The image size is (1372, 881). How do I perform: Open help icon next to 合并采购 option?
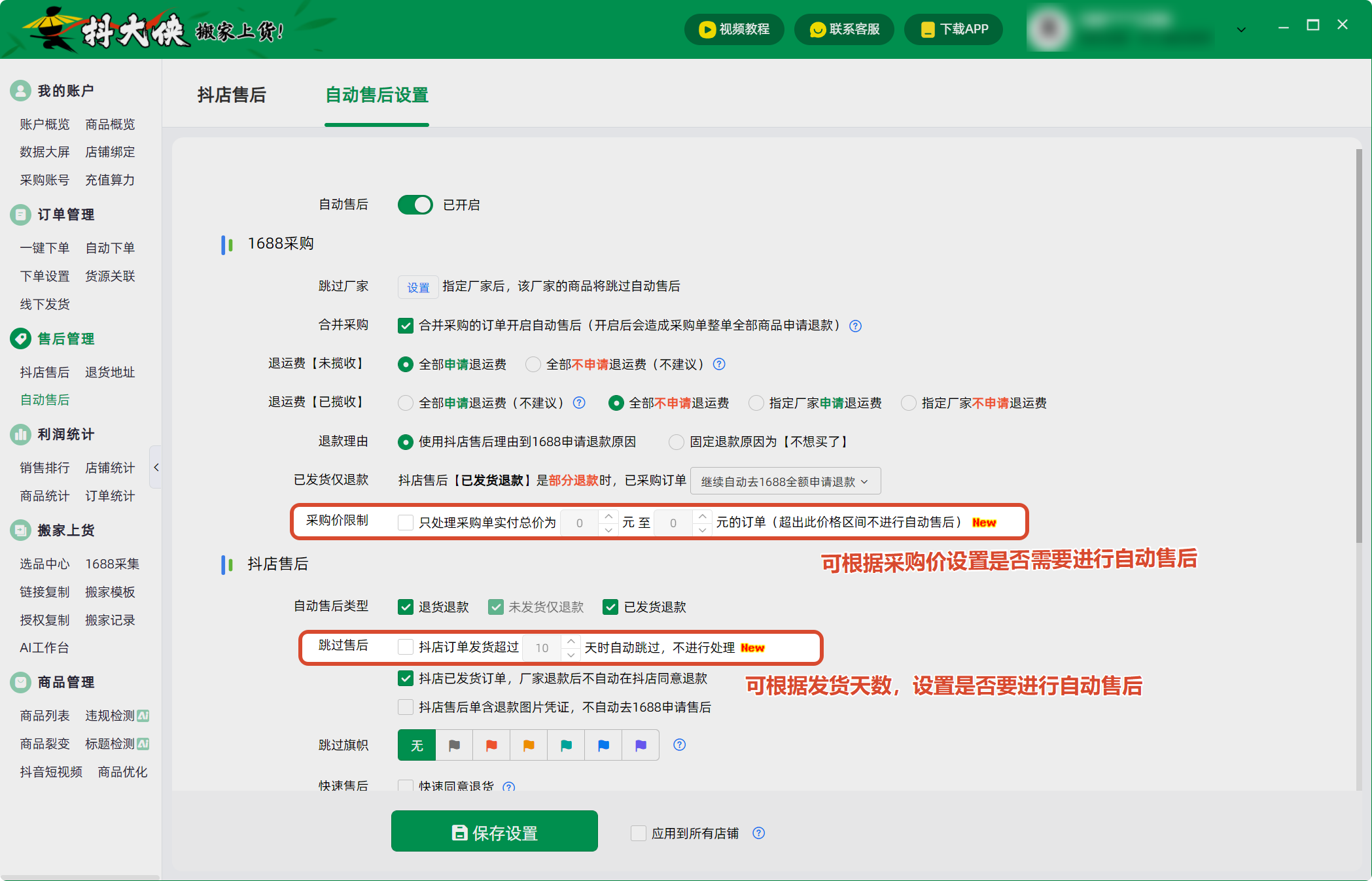tap(855, 326)
